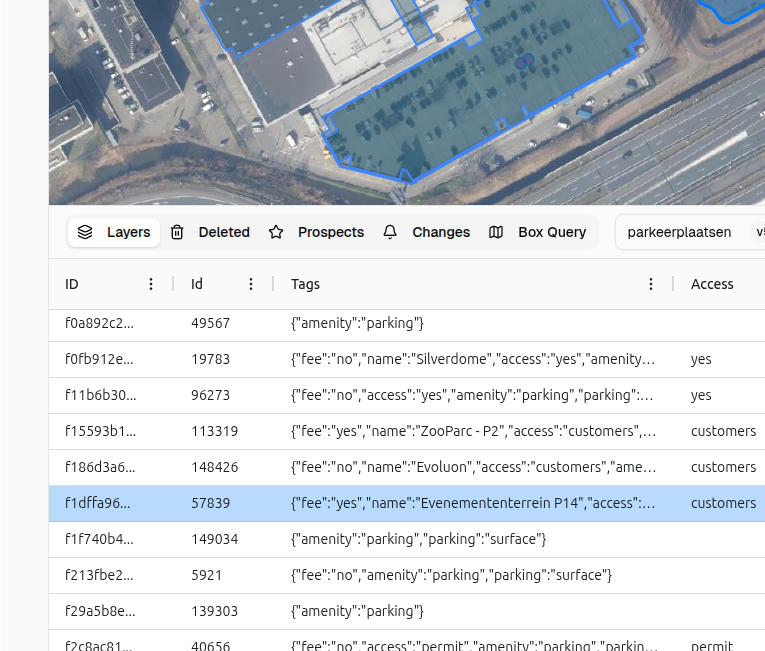
Task: Click Id value 57839
Action: tap(210, 503)
